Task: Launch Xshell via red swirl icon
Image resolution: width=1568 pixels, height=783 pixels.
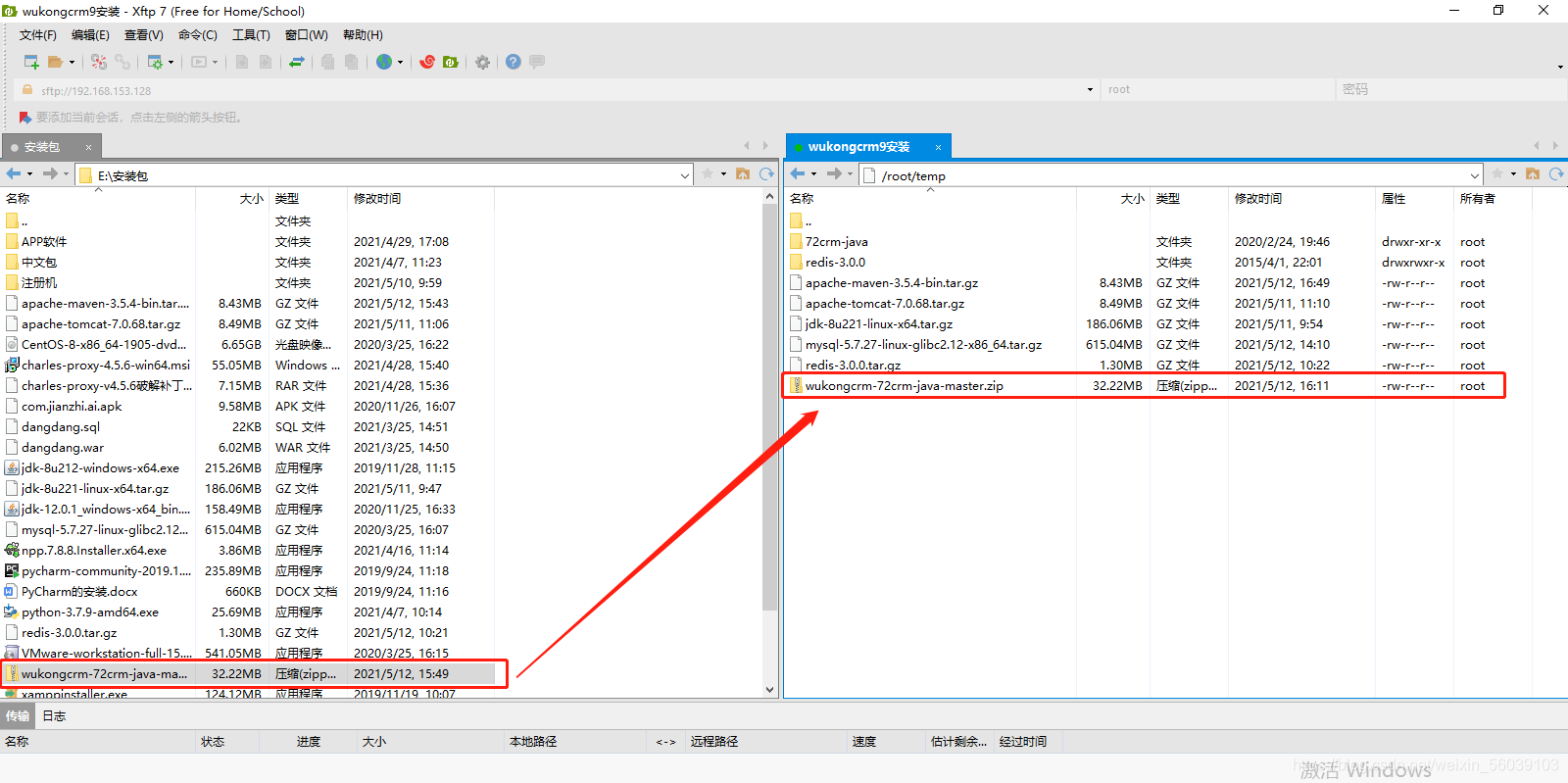Action: (x=427, y=62)
